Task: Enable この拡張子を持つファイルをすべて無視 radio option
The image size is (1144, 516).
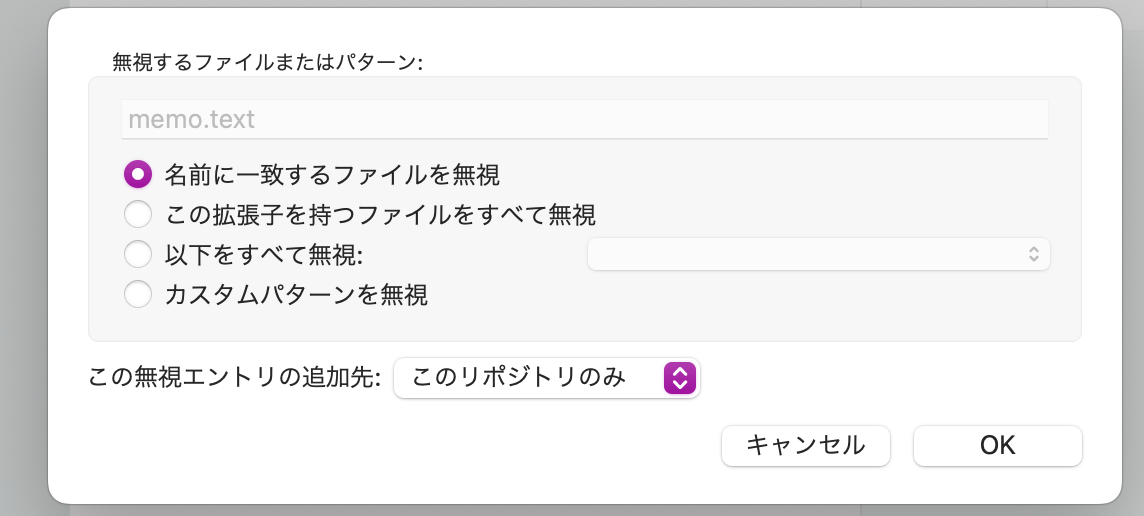Action: (x=138, y=215)
